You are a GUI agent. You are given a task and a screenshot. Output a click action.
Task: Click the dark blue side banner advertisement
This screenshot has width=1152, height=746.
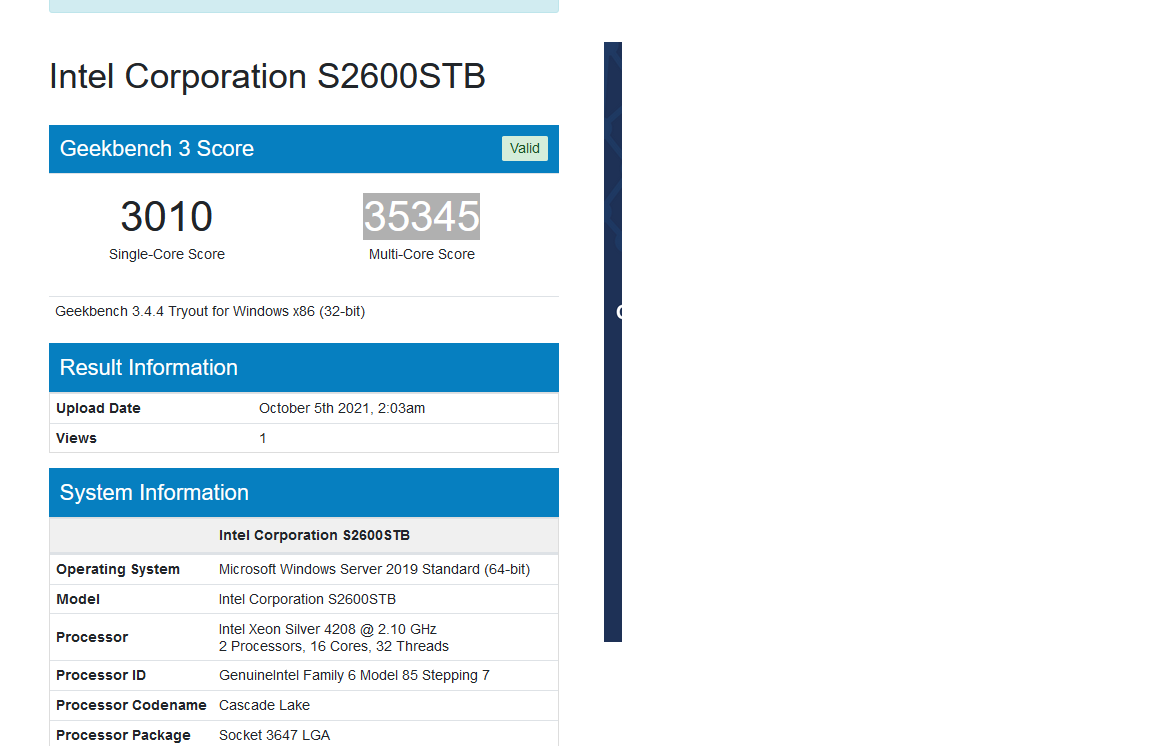[x=613, y=342]
